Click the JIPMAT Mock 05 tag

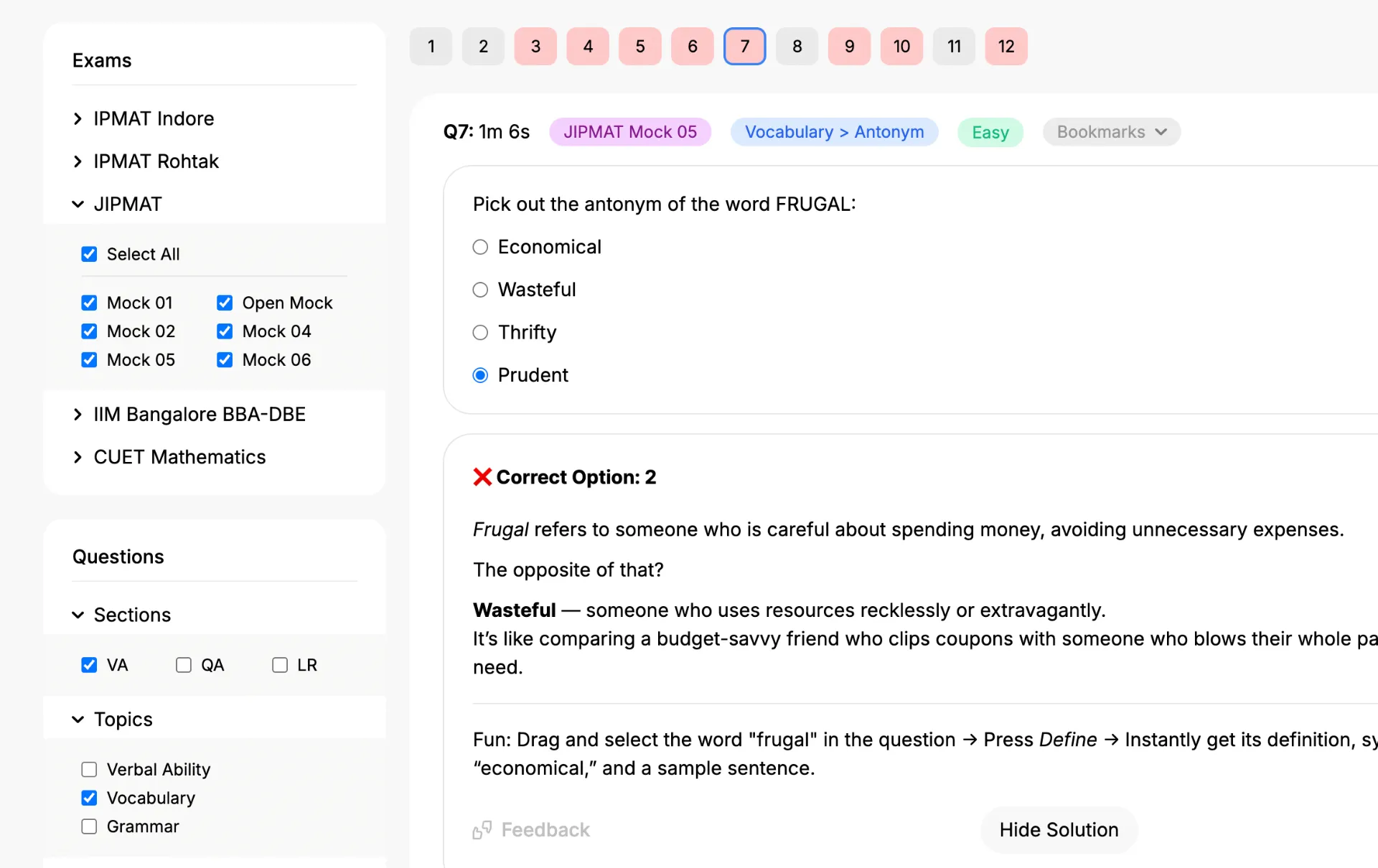[x=630, y=132]
